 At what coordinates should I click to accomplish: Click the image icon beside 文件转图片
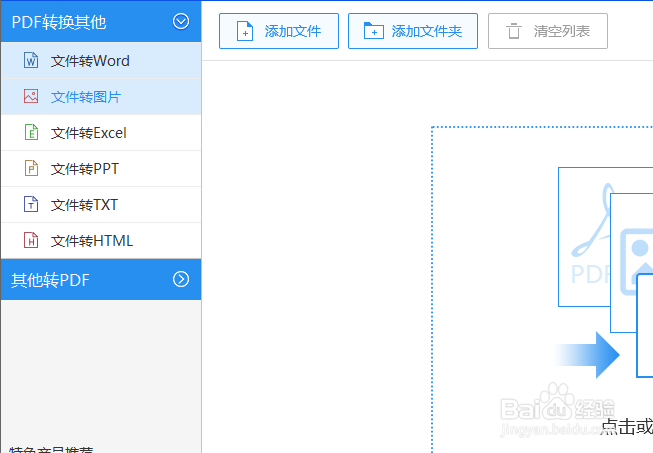pos(31,96)
